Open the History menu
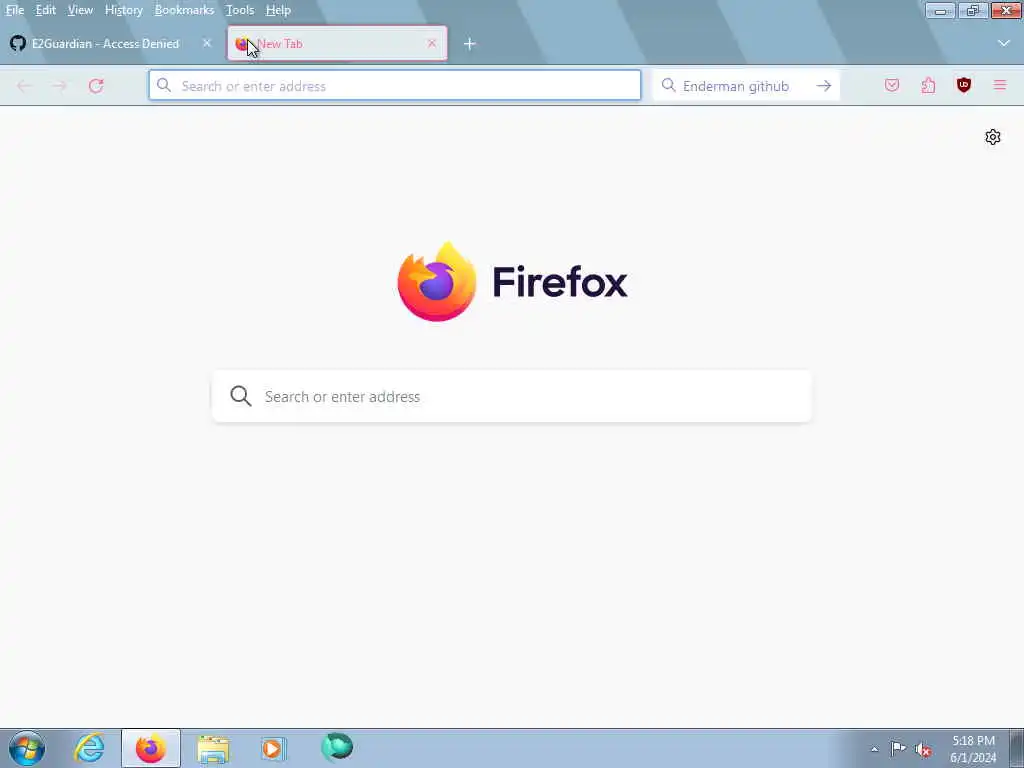This screenshot has height=768, width=1024. (123, 10)
